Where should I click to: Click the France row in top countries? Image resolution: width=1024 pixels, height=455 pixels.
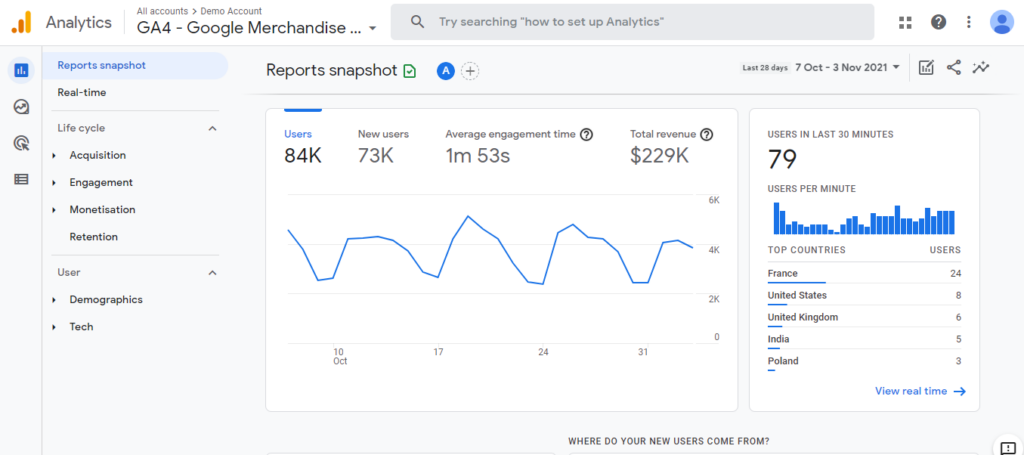tap(864, 275)
